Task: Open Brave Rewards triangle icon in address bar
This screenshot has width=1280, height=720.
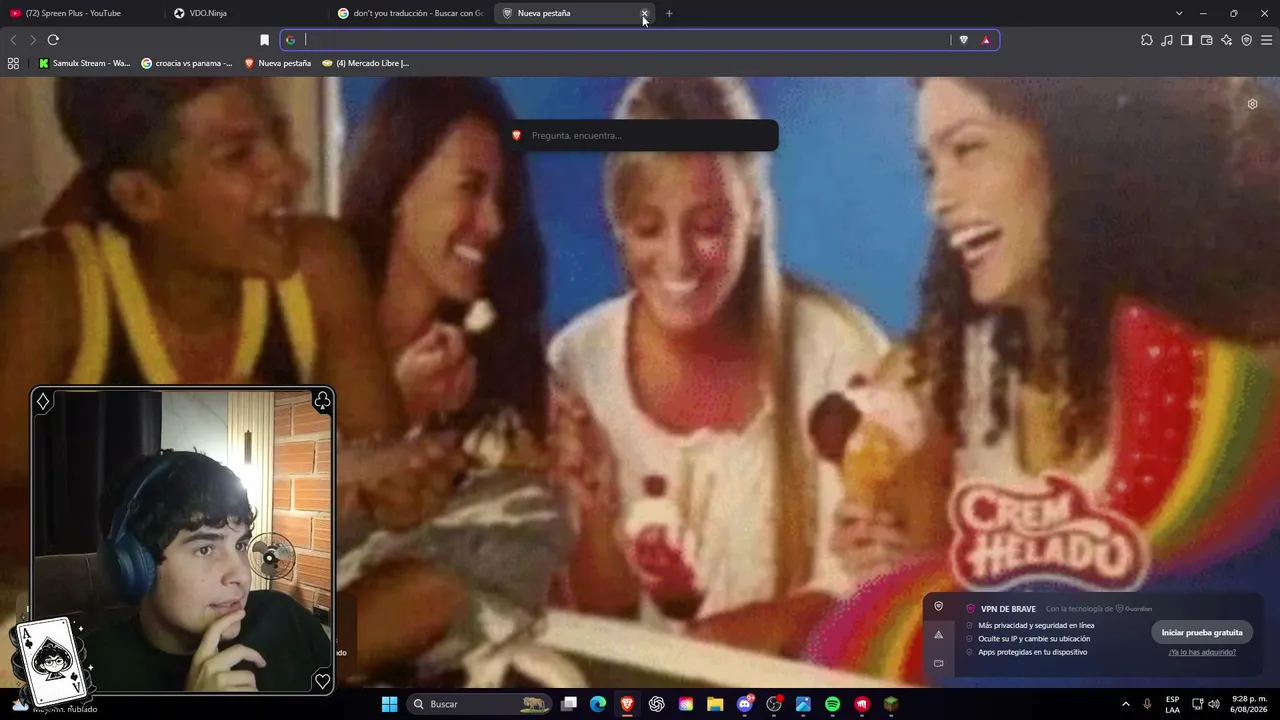Action: [x=986, y=40]
